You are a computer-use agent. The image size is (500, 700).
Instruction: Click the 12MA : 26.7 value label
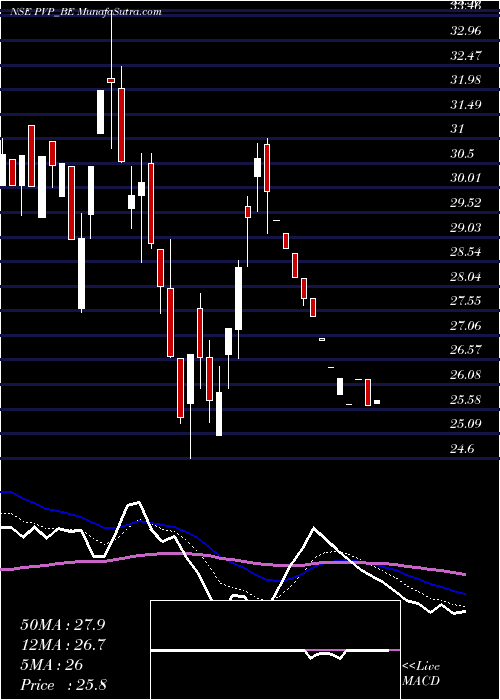[63, 645]
